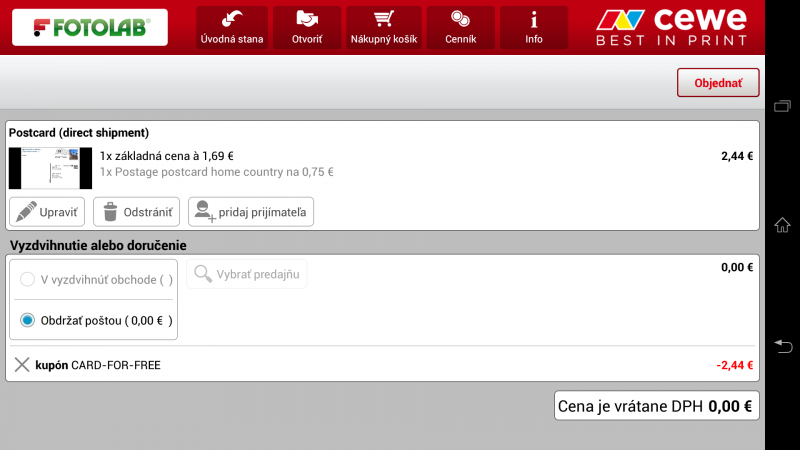Open Vybrať predajňu store search
Image resolution: width=800 pixels, height=450 pixels.
coord(247,274)
